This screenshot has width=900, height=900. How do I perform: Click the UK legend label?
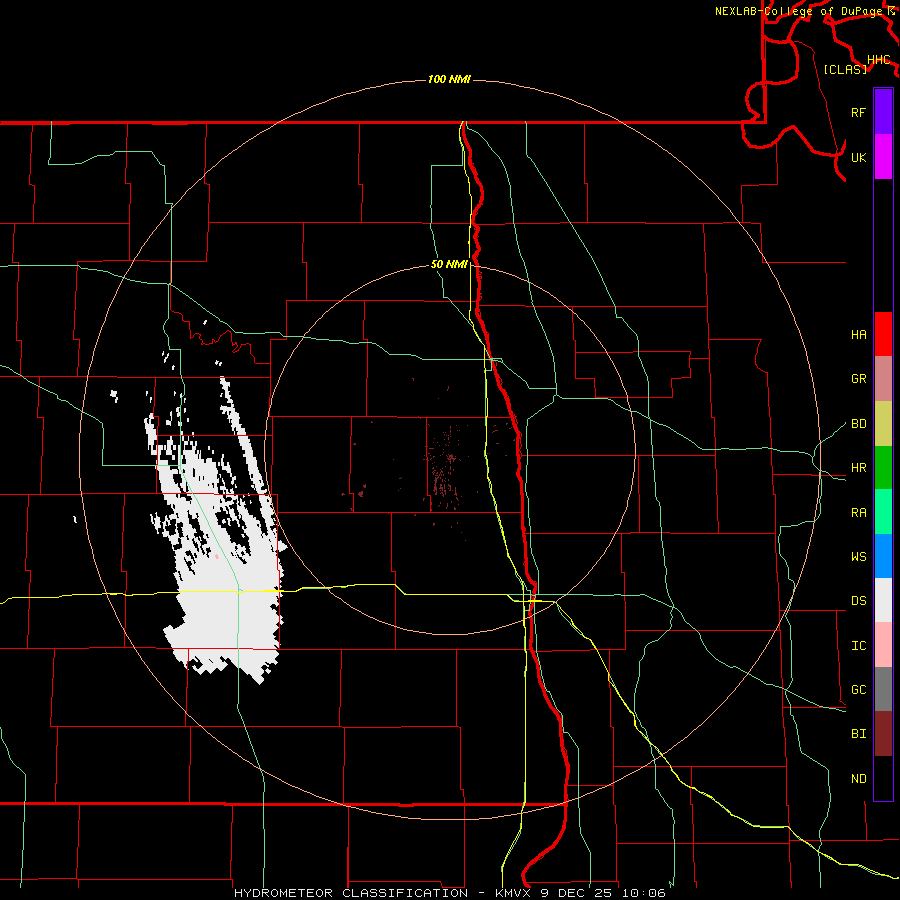[859, 157]
